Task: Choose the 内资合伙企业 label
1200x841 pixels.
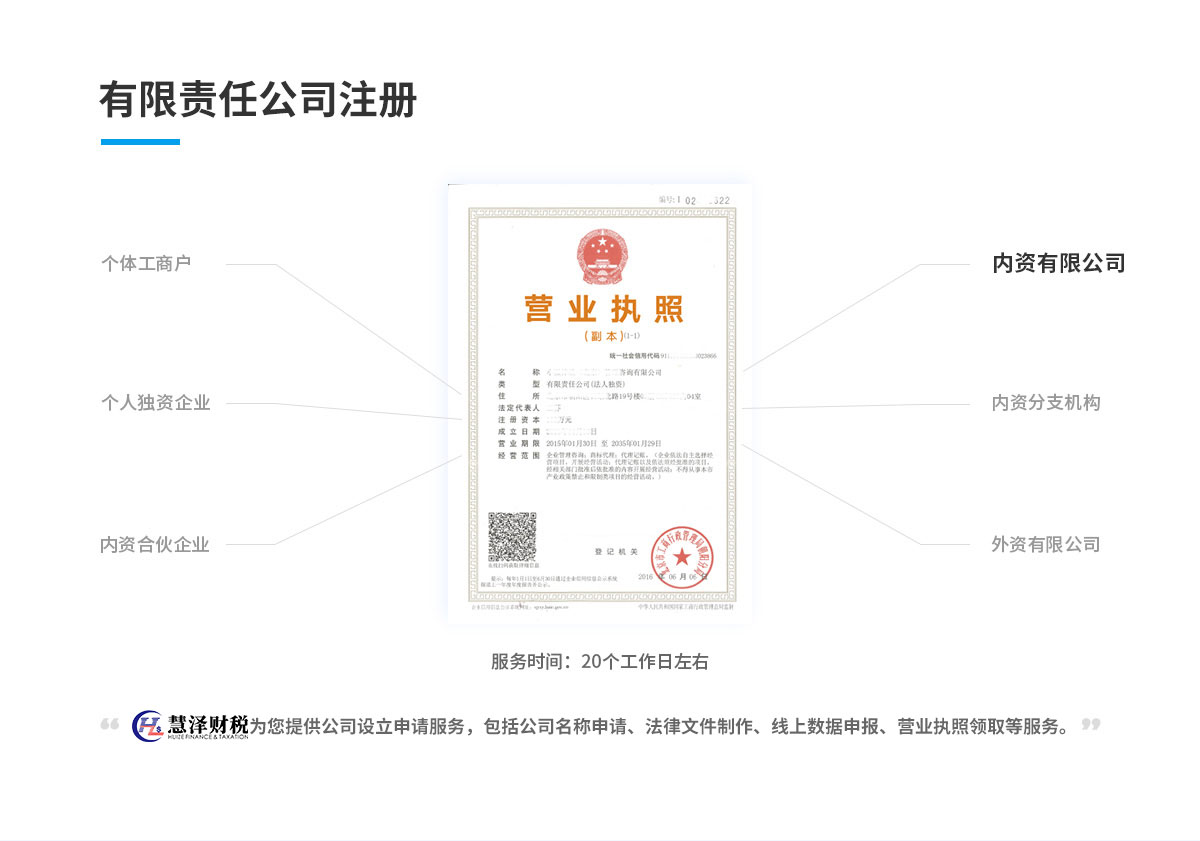Action: pyautogui.click(x=155, y=545)
